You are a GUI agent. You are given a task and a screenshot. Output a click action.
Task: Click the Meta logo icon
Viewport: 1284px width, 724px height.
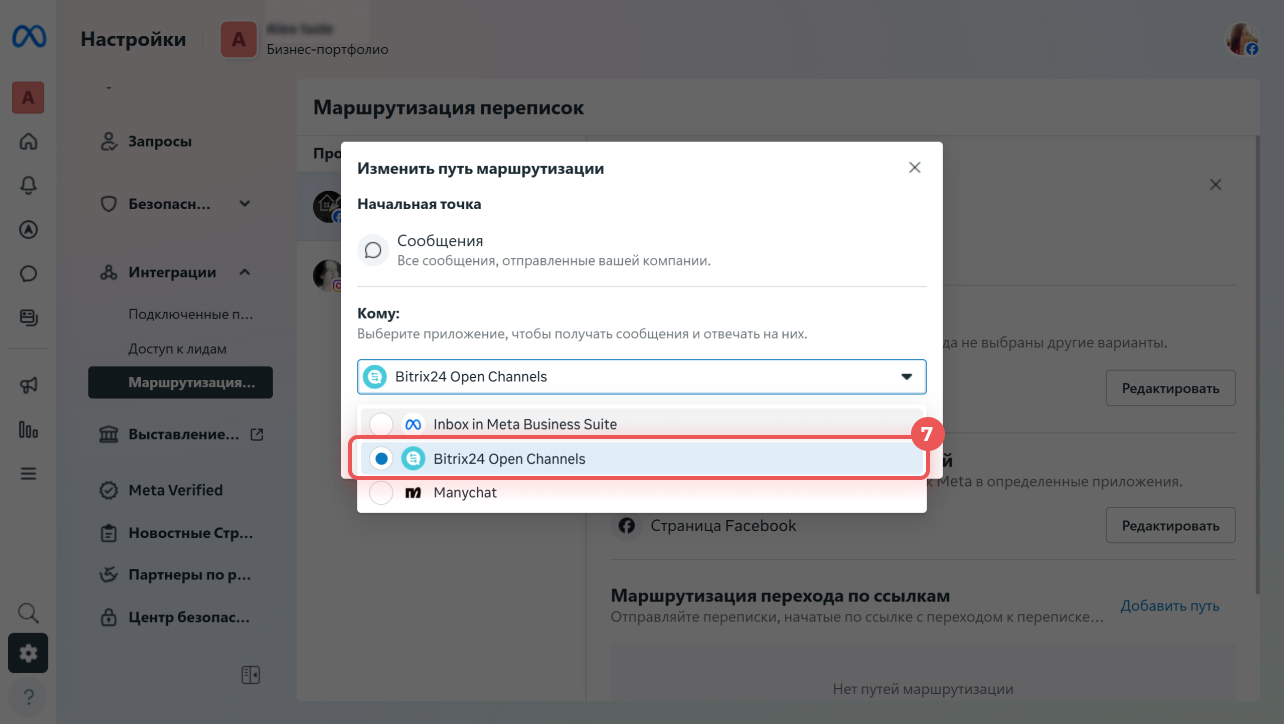27,38
